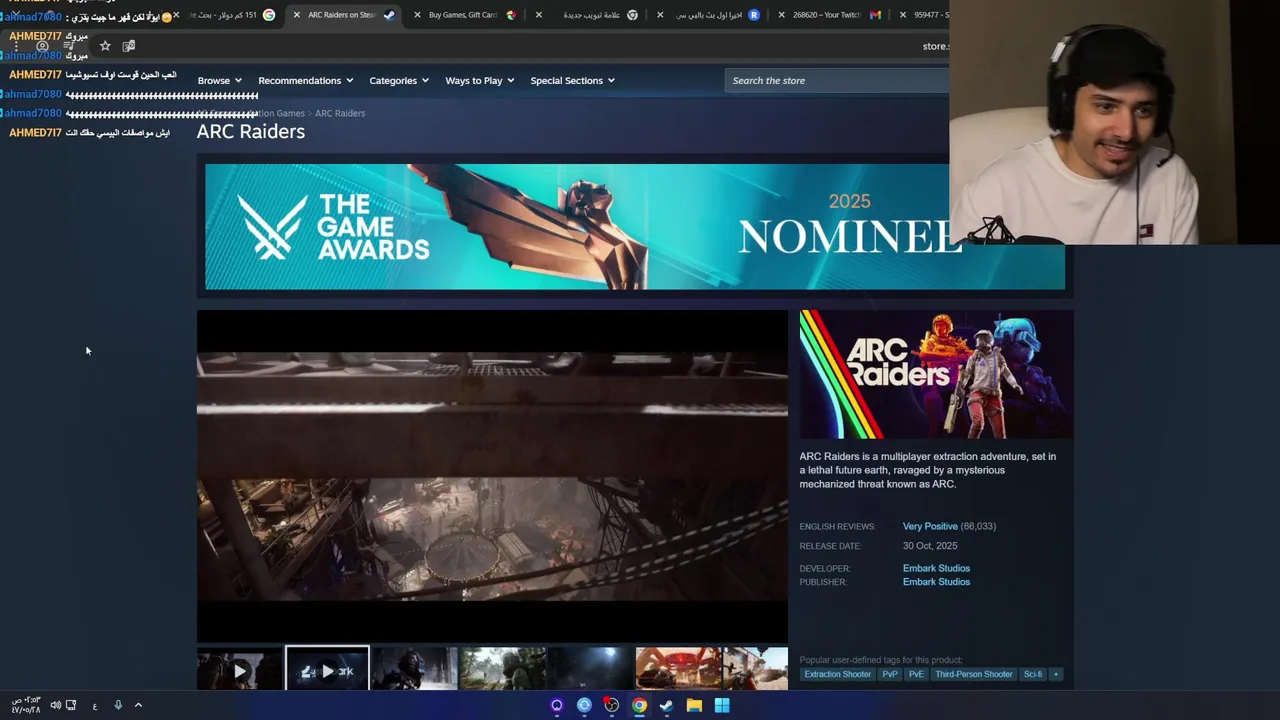Open the Very Positive reviews link
This screenshot has height=720, width=1280.
click(x=930, y=526)
